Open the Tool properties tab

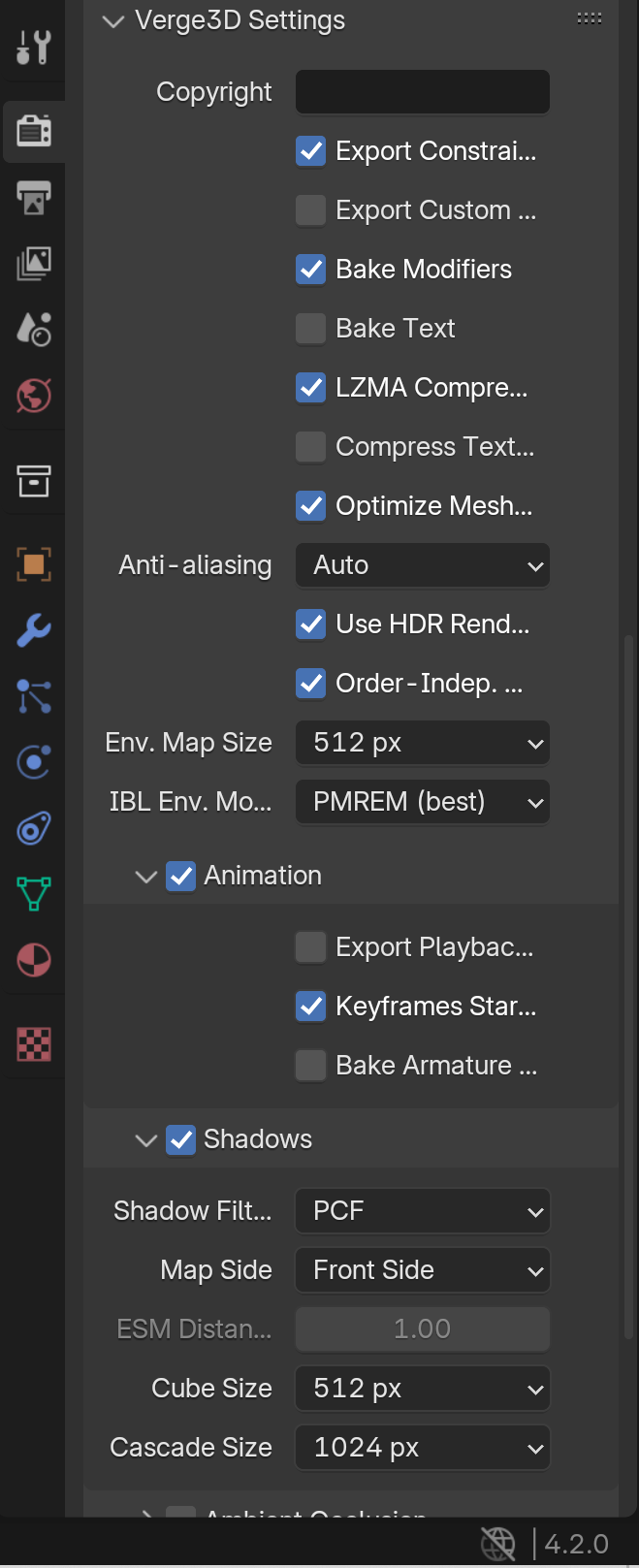(x=33, y=46)
